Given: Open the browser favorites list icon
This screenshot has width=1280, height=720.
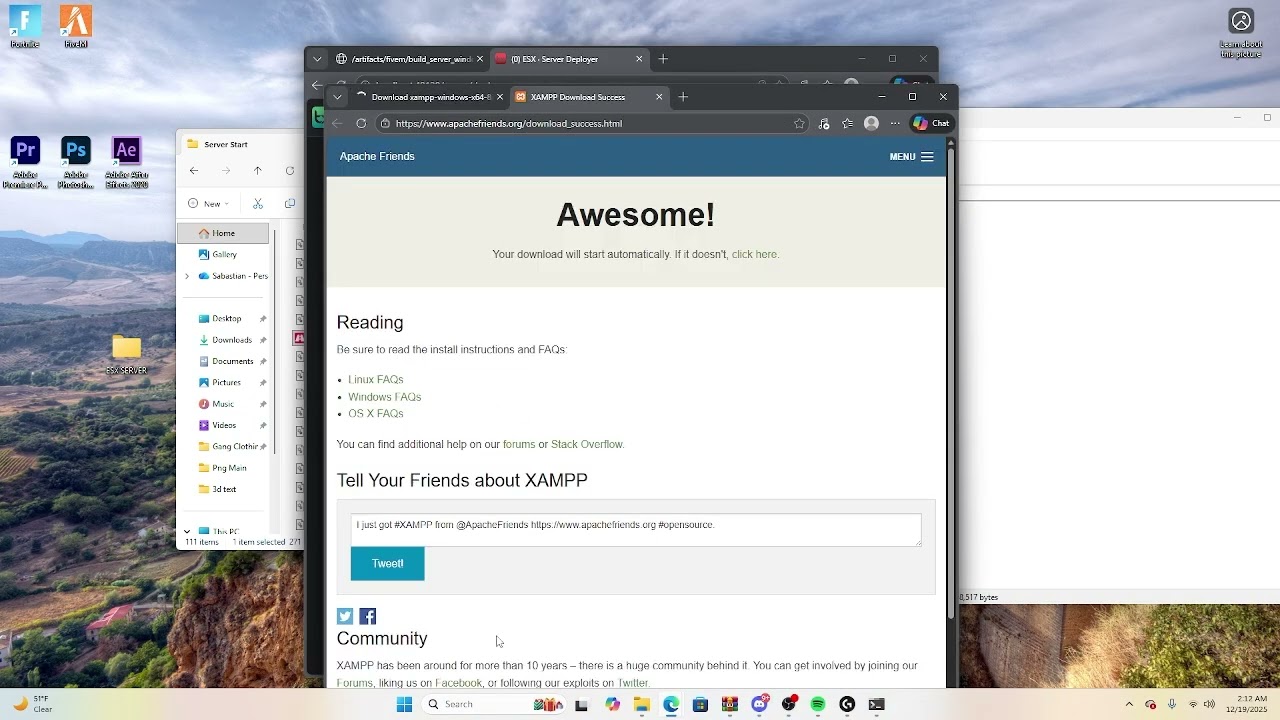Looking at the screenshot, I should [x=848, y=123].
